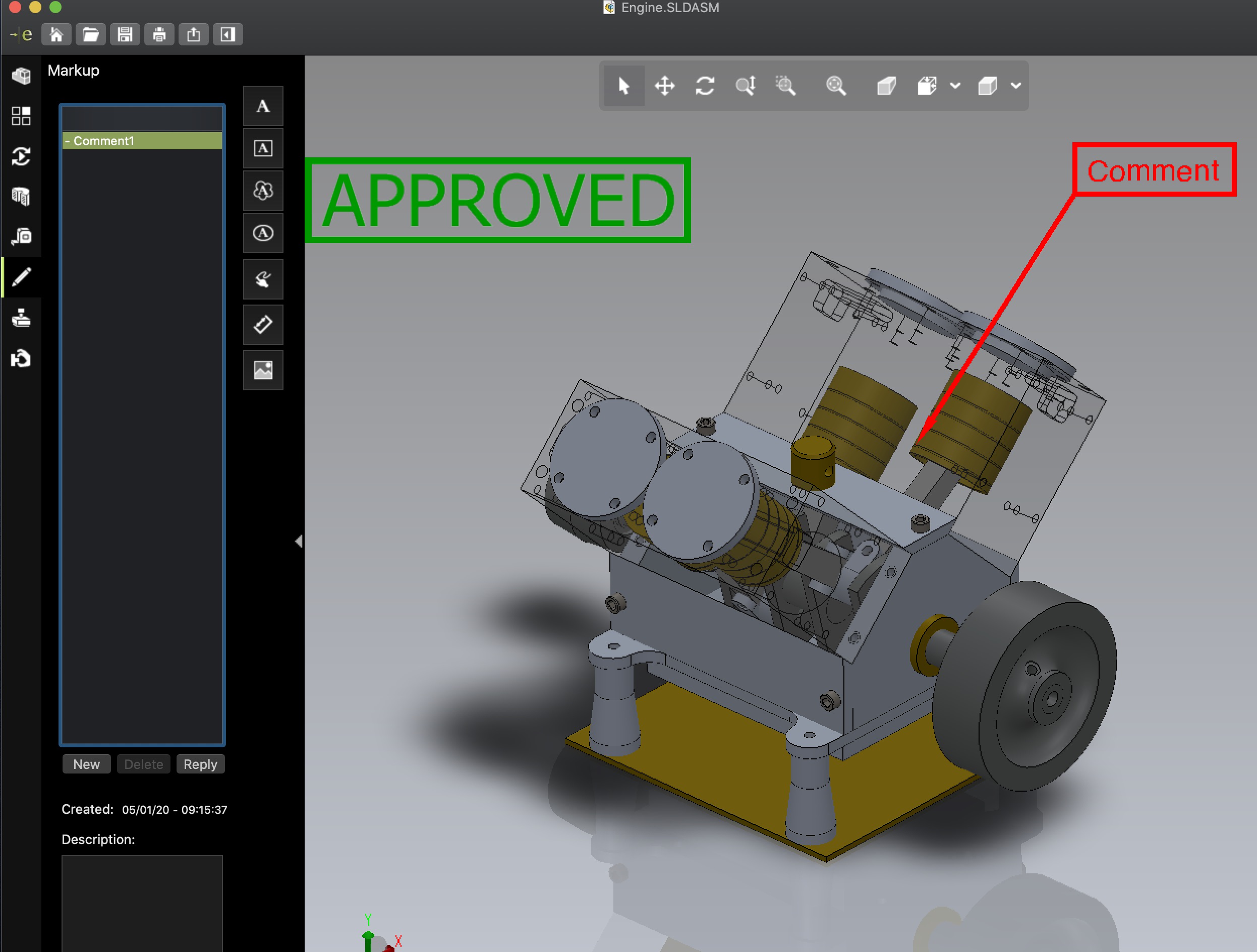This screenshot has width=1257, height=952.
Task: Reply to the Comment1 annotation
Action: click(x=199, y=764)
